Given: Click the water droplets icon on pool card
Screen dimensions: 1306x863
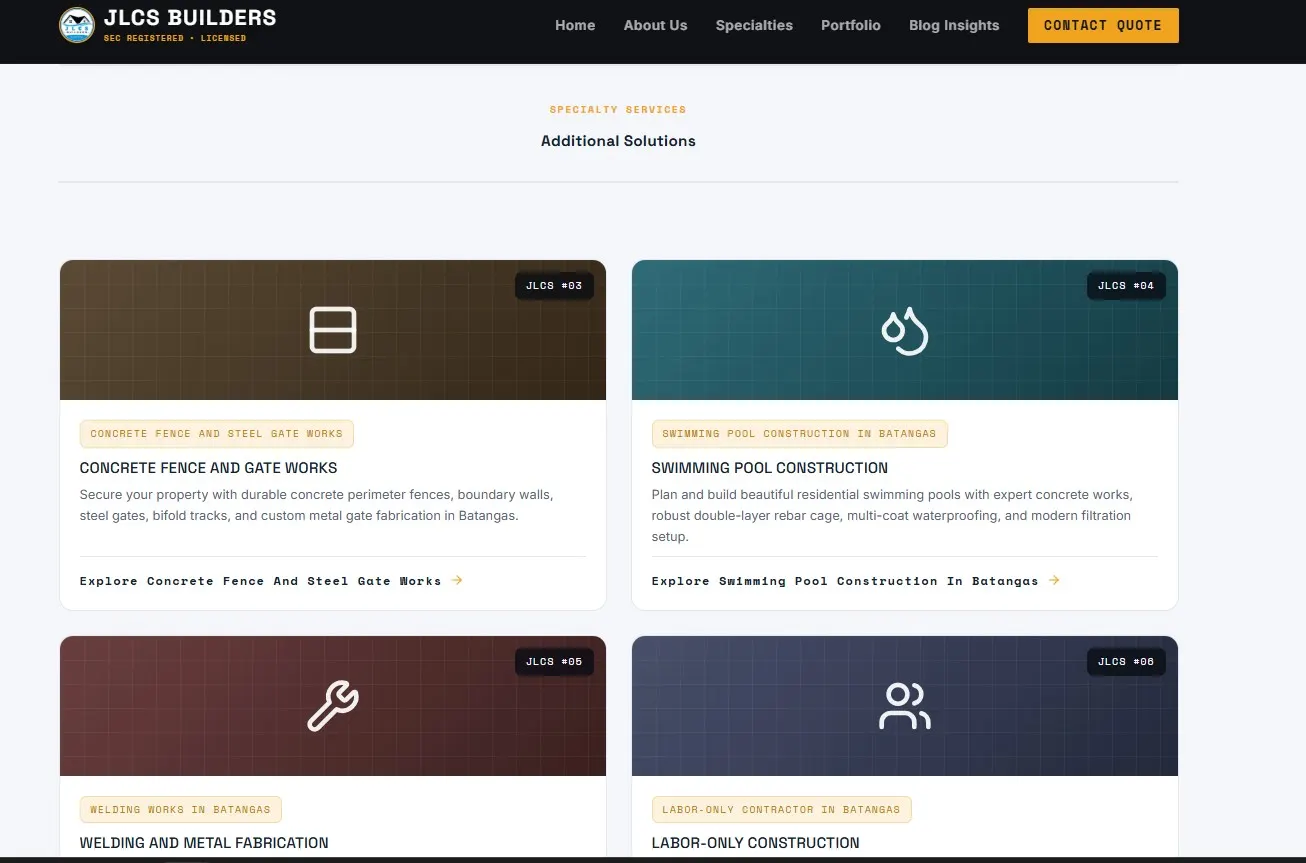Looking at the screenshot, I should 905,330.
